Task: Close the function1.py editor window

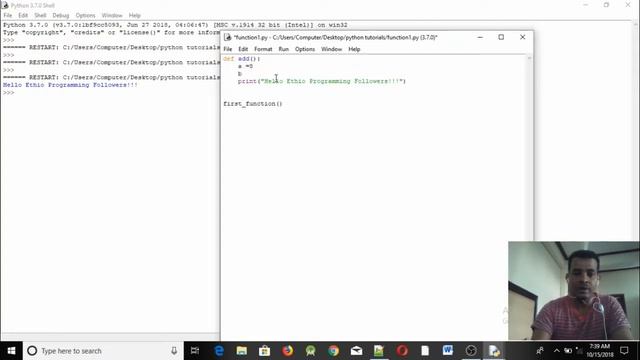Action: (522, 37)
